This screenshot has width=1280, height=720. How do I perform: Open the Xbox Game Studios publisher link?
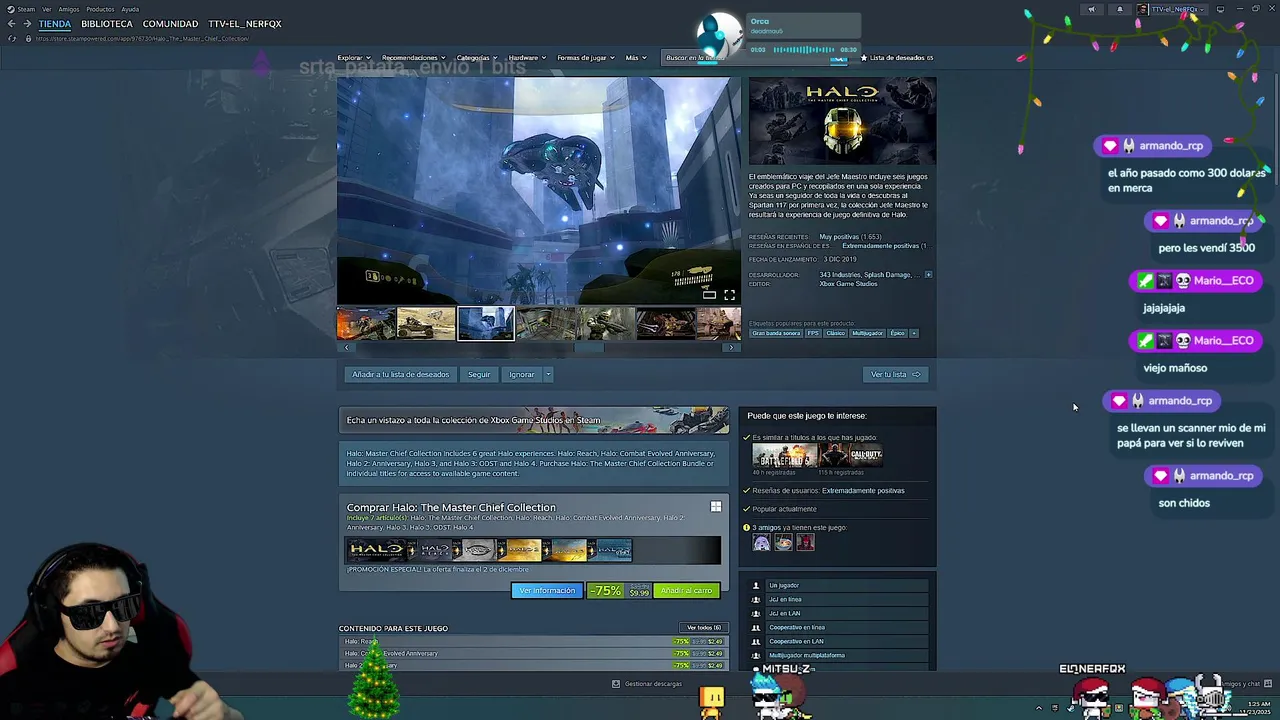[848, 284]
